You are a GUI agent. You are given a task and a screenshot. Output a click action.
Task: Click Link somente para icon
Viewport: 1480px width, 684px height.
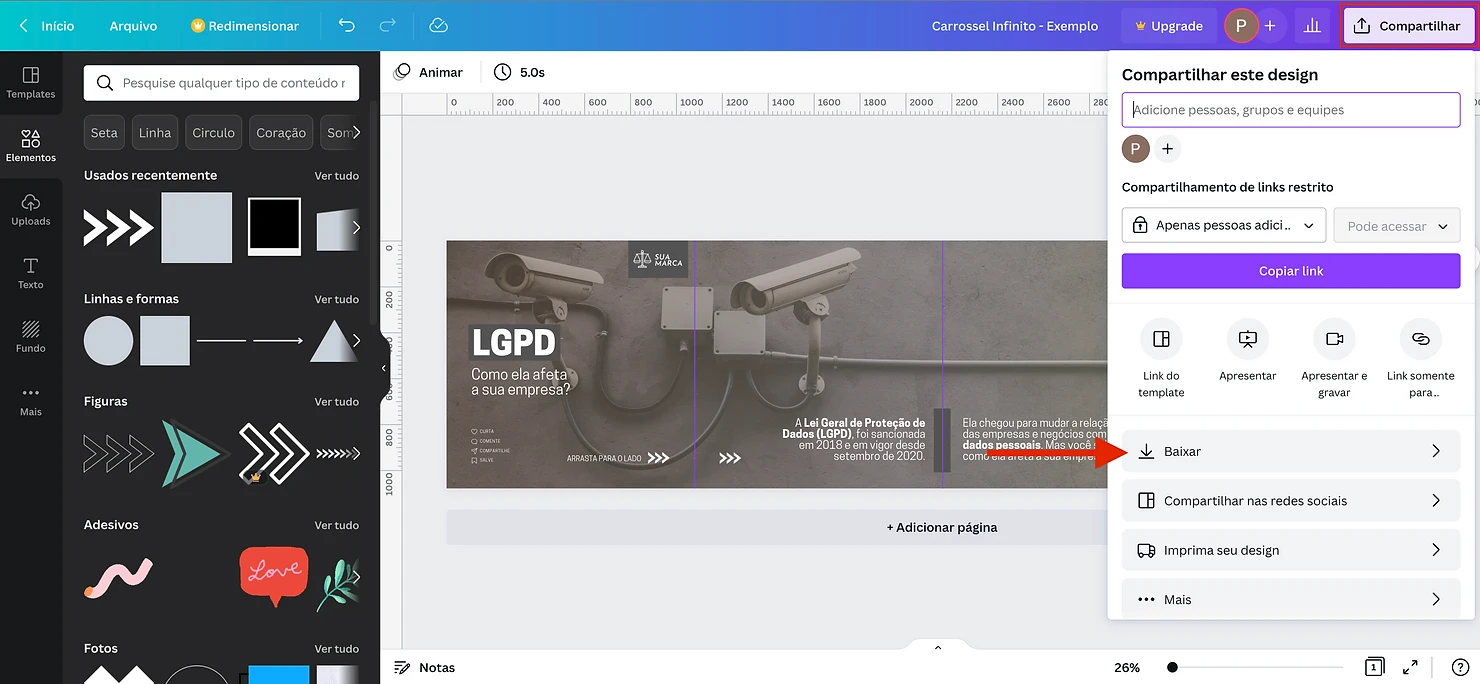point(1420,340)
